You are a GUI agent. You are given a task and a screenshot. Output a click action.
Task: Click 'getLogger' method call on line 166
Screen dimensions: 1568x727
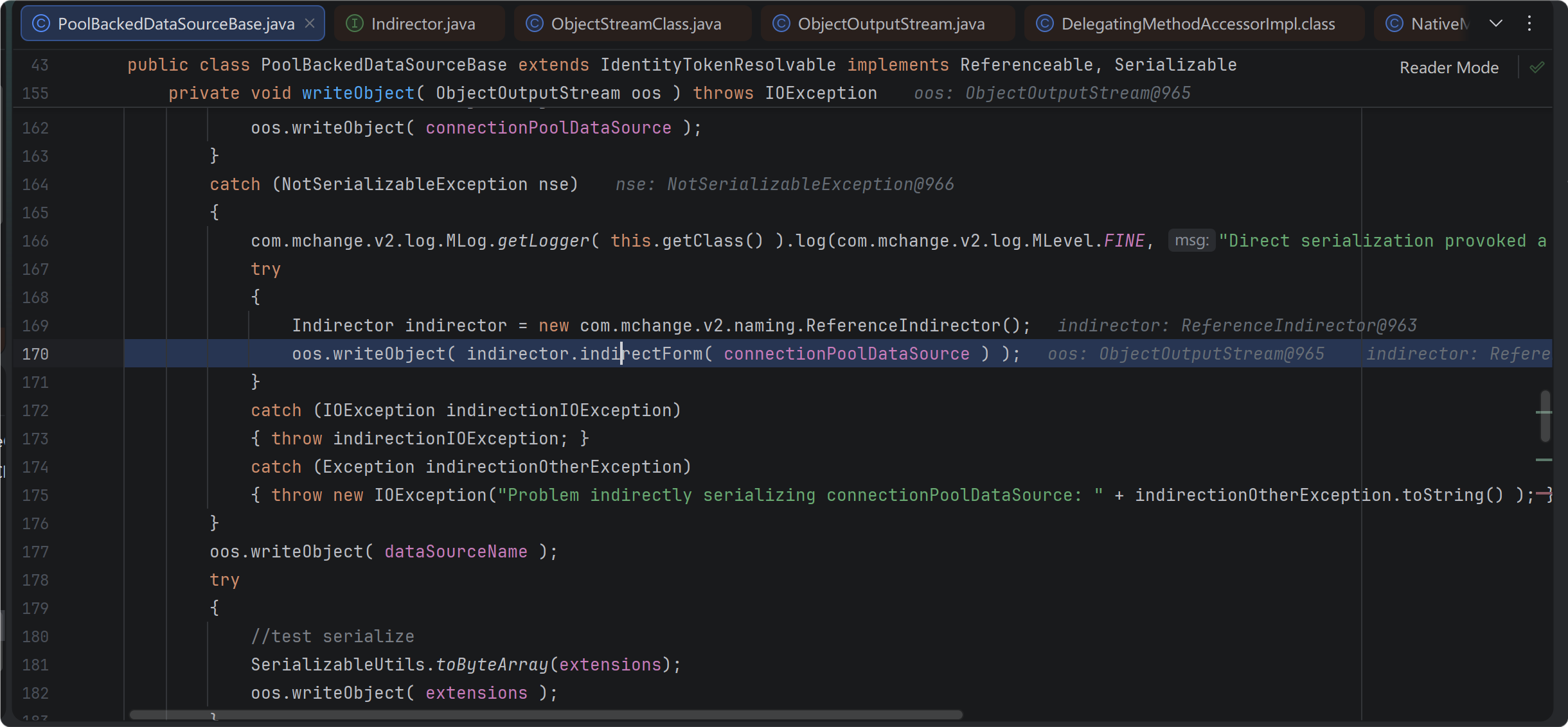[543, 241]
